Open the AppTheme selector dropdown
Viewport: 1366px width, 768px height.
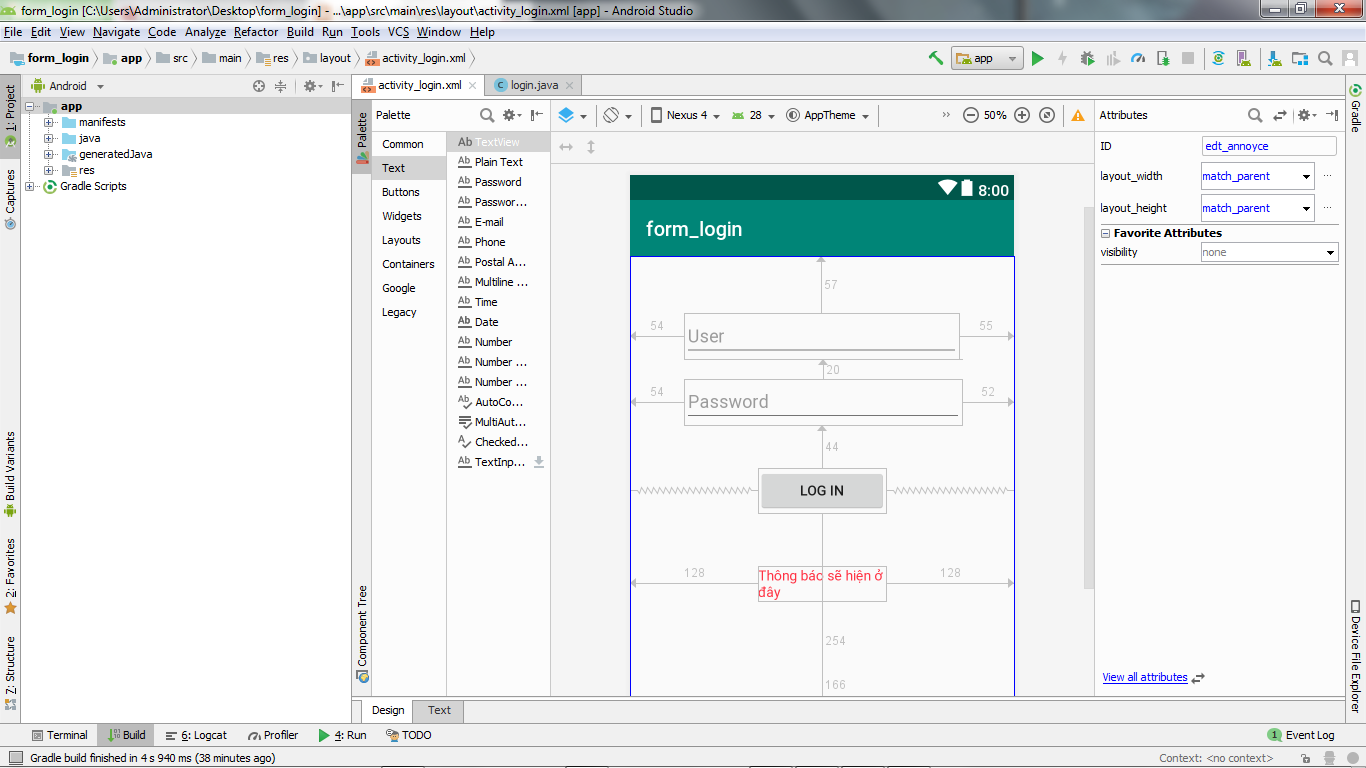(x=827, y=115)
